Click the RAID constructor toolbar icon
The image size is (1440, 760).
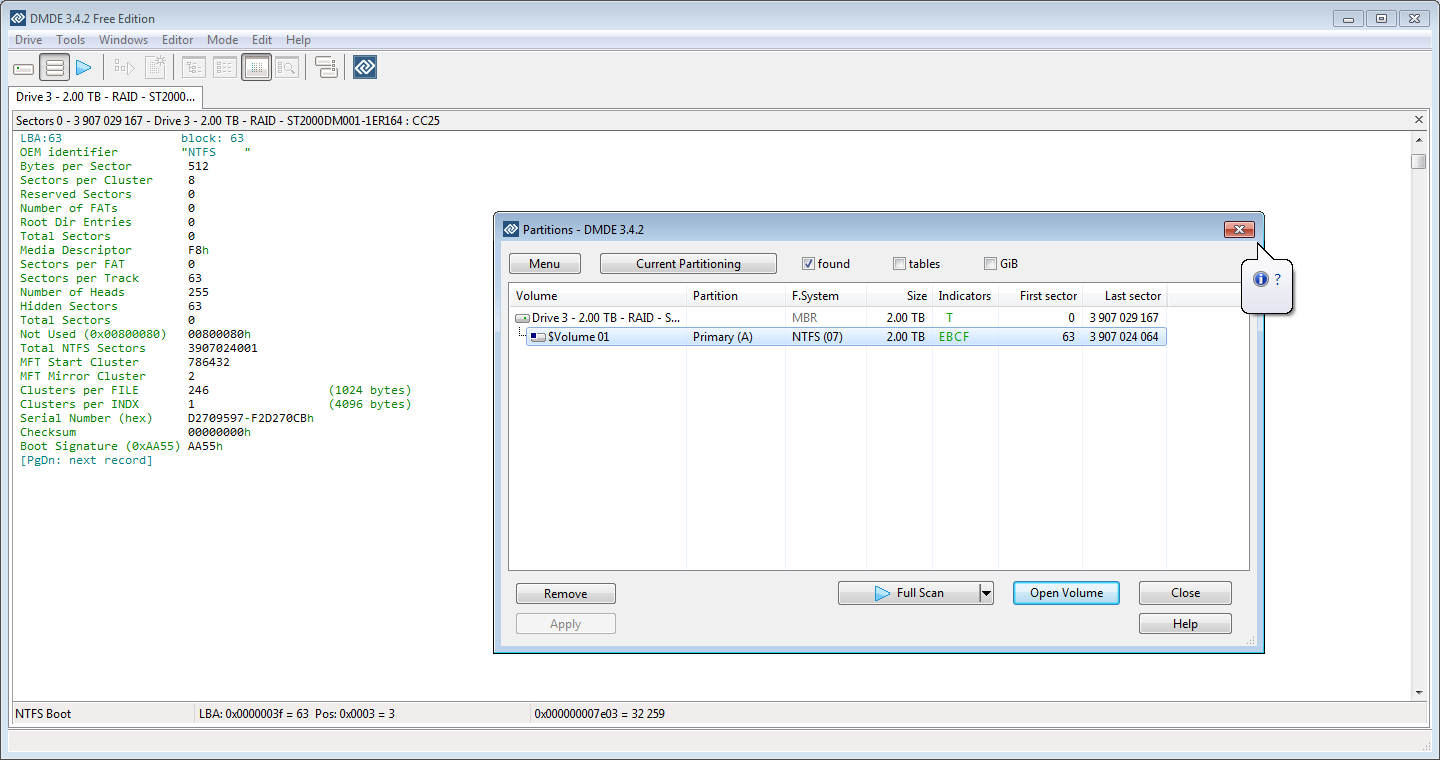[326, 68]
